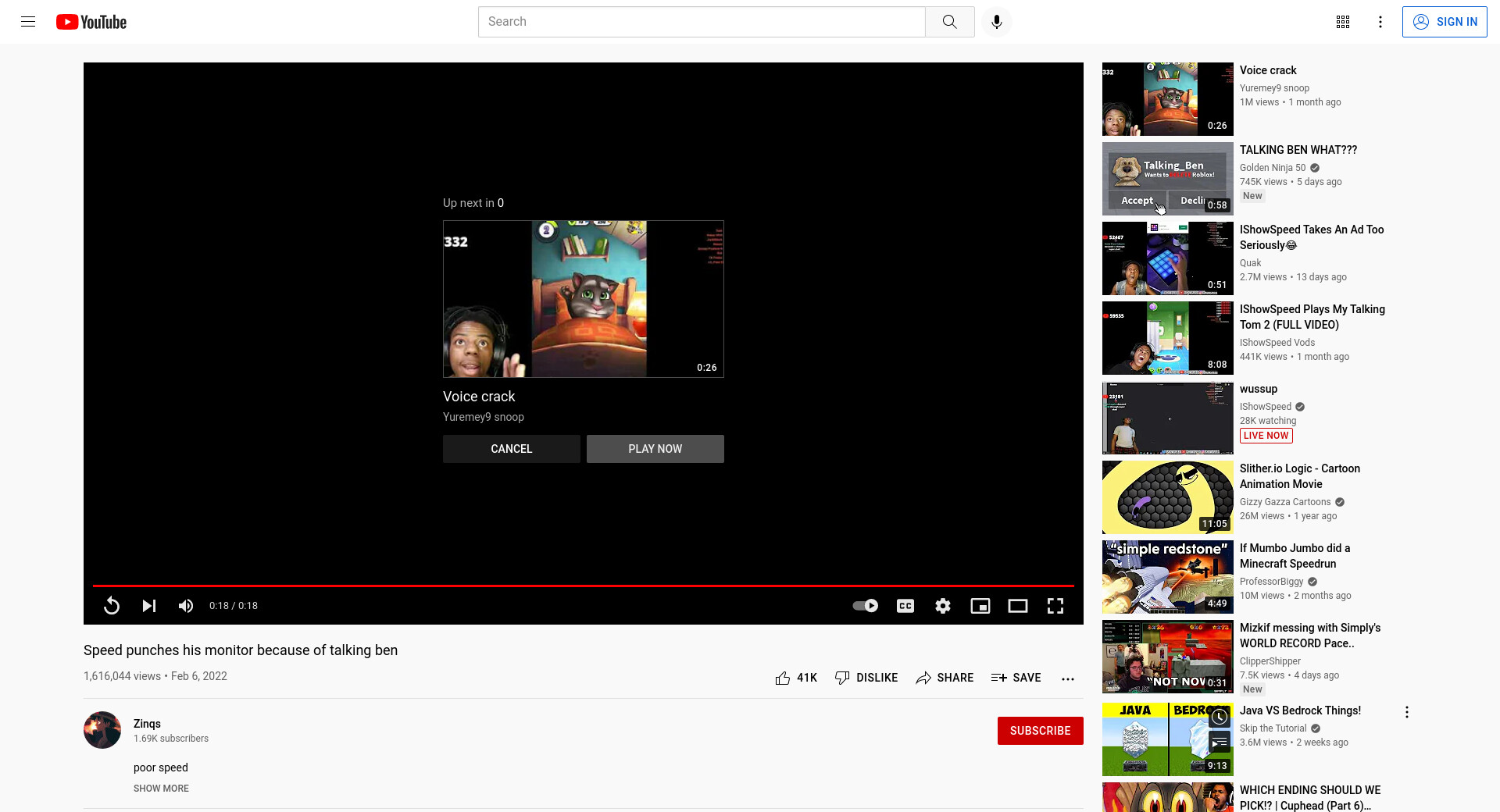This screenshot has height=812, width=1500.
Task: Click the DISLIKE thumbs down
Action: point(866,678)
